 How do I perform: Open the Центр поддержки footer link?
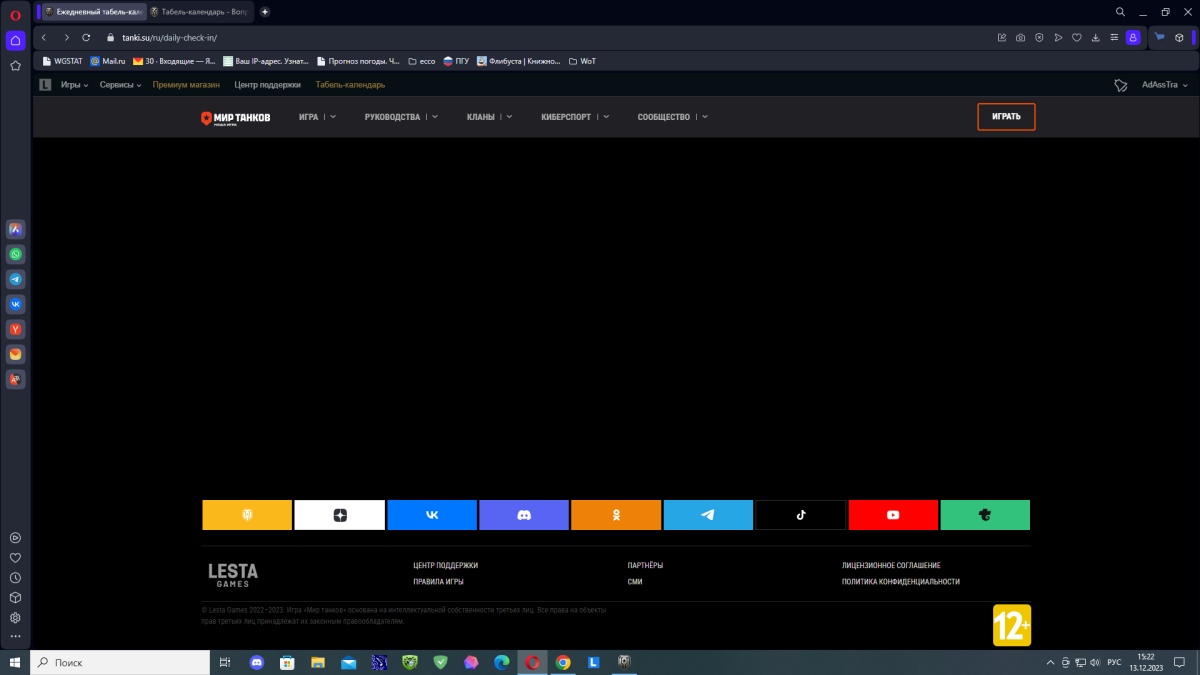pyautogui.click(x=445, y=565)
